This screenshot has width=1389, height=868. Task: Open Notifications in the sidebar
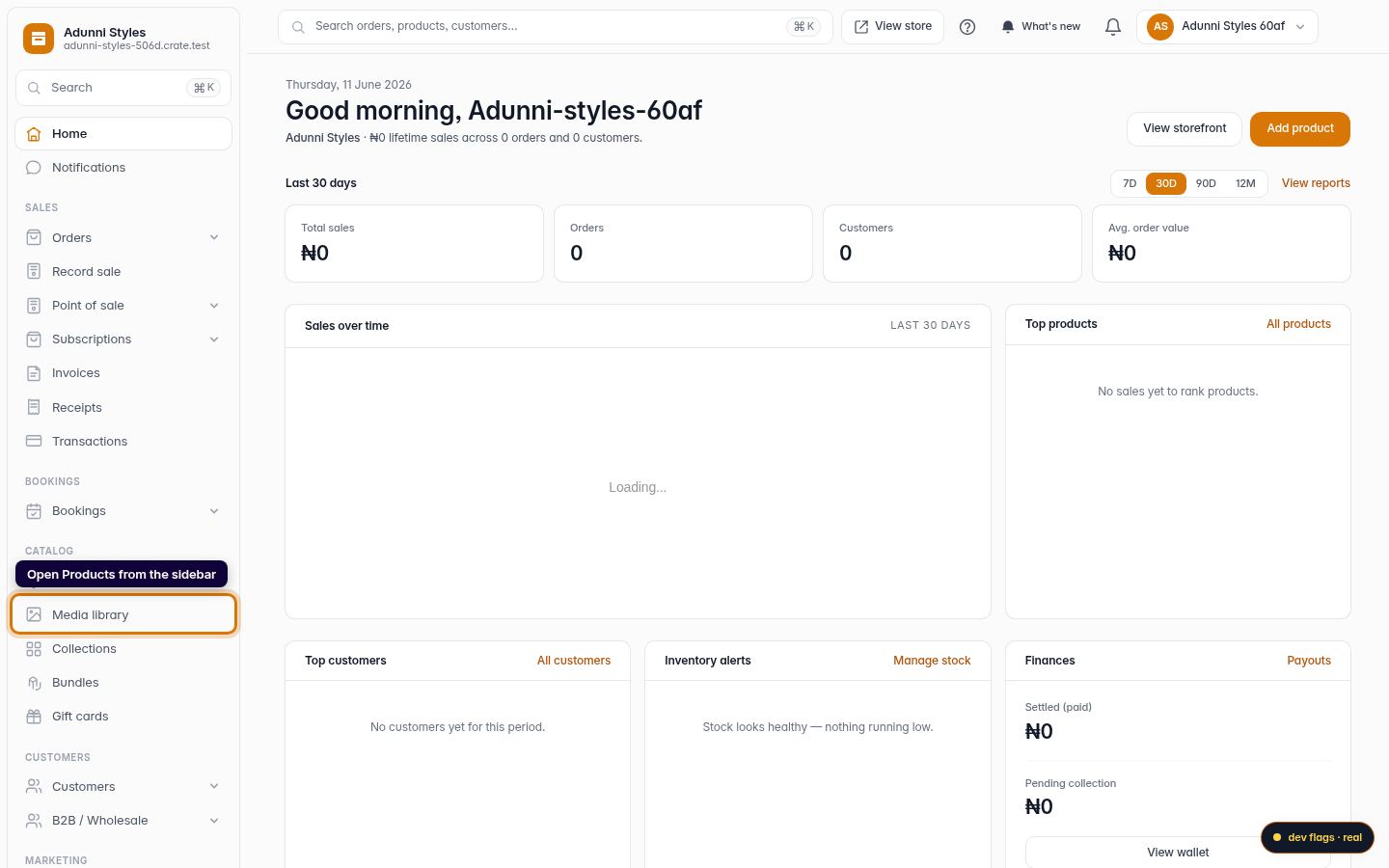(x=123, y=168)
